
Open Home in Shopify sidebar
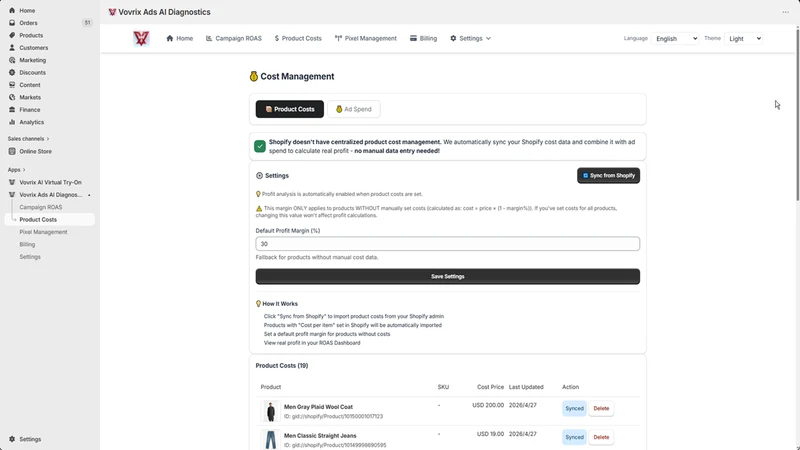(27, 10)
